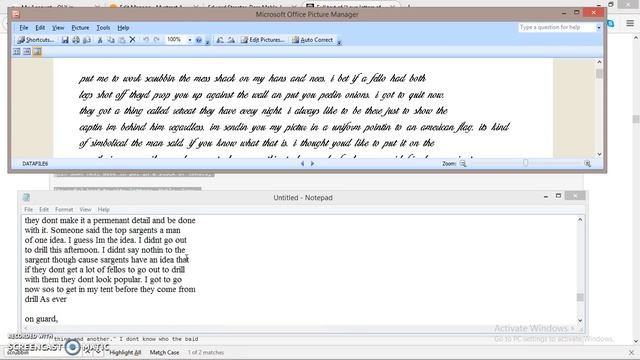Viewport: 640px width, 360px height.
Task: Click the Paste icon in Picture Manager toolbar
Action: pyautogui.click(x=122, y=40)
